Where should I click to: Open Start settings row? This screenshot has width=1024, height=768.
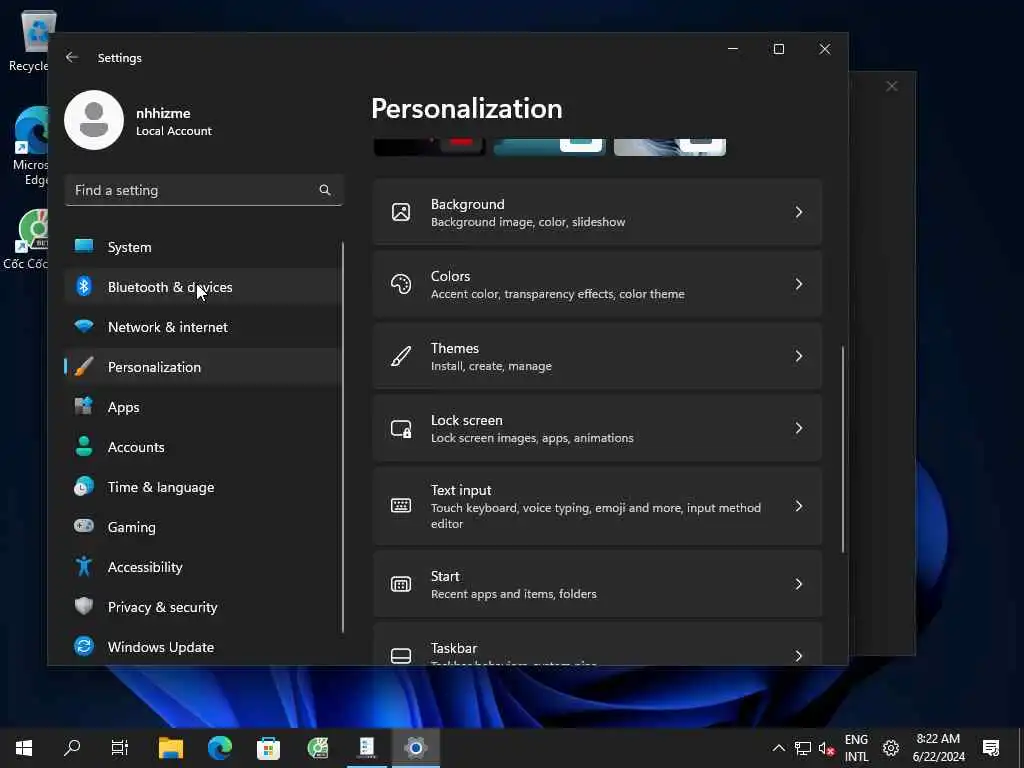[x=598, y=584]
